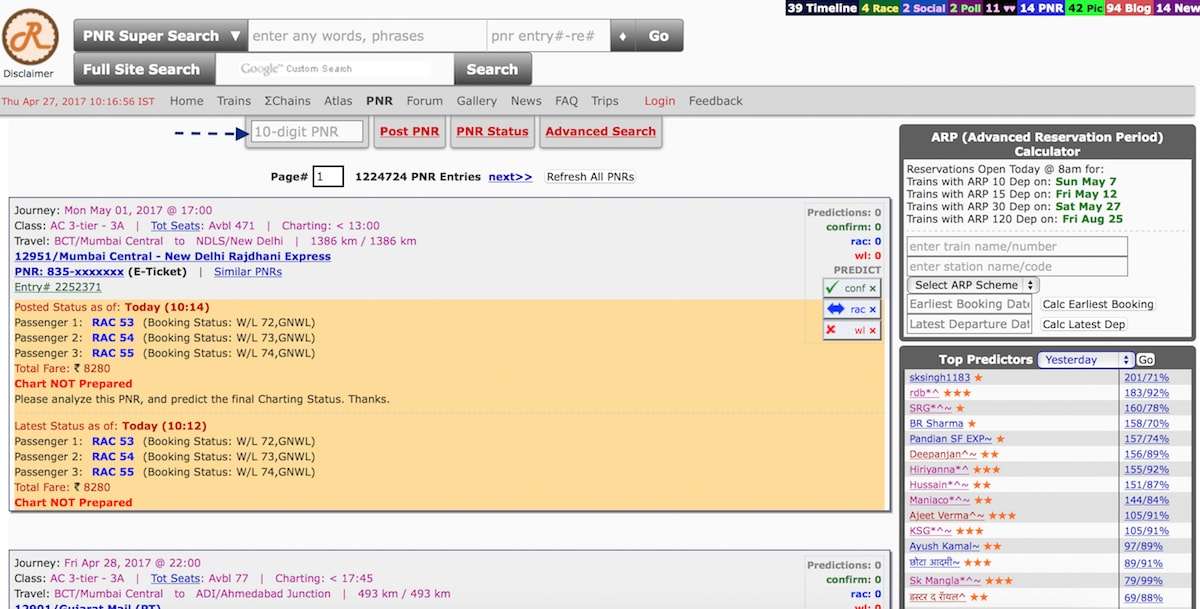Open the Entry# 2252371 link
This screenshot has height=609, width=1200.
58,287
